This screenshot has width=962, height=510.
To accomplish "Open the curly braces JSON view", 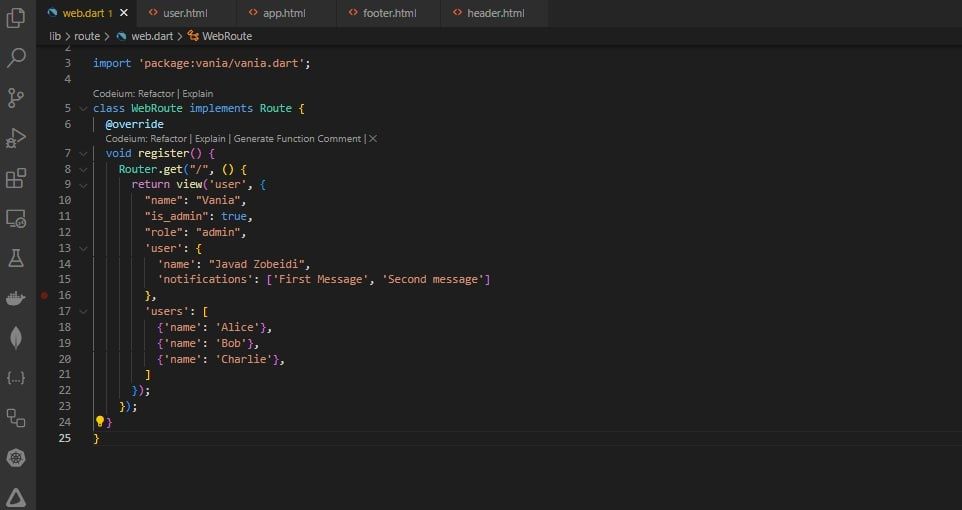I will (16, 378).
